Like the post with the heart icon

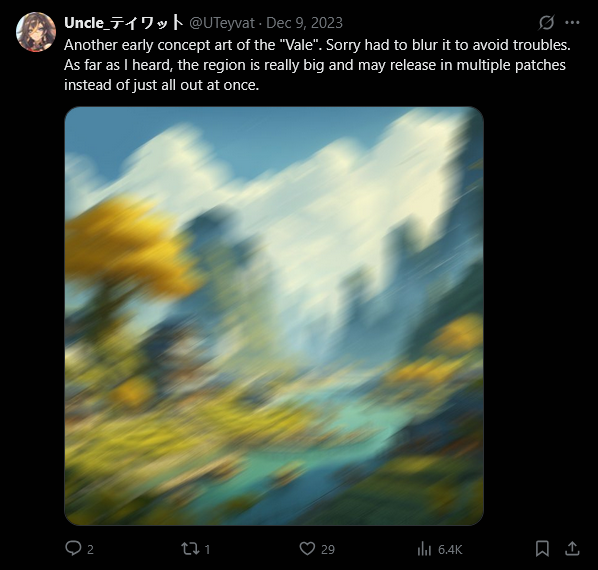(x=307, y=549)
